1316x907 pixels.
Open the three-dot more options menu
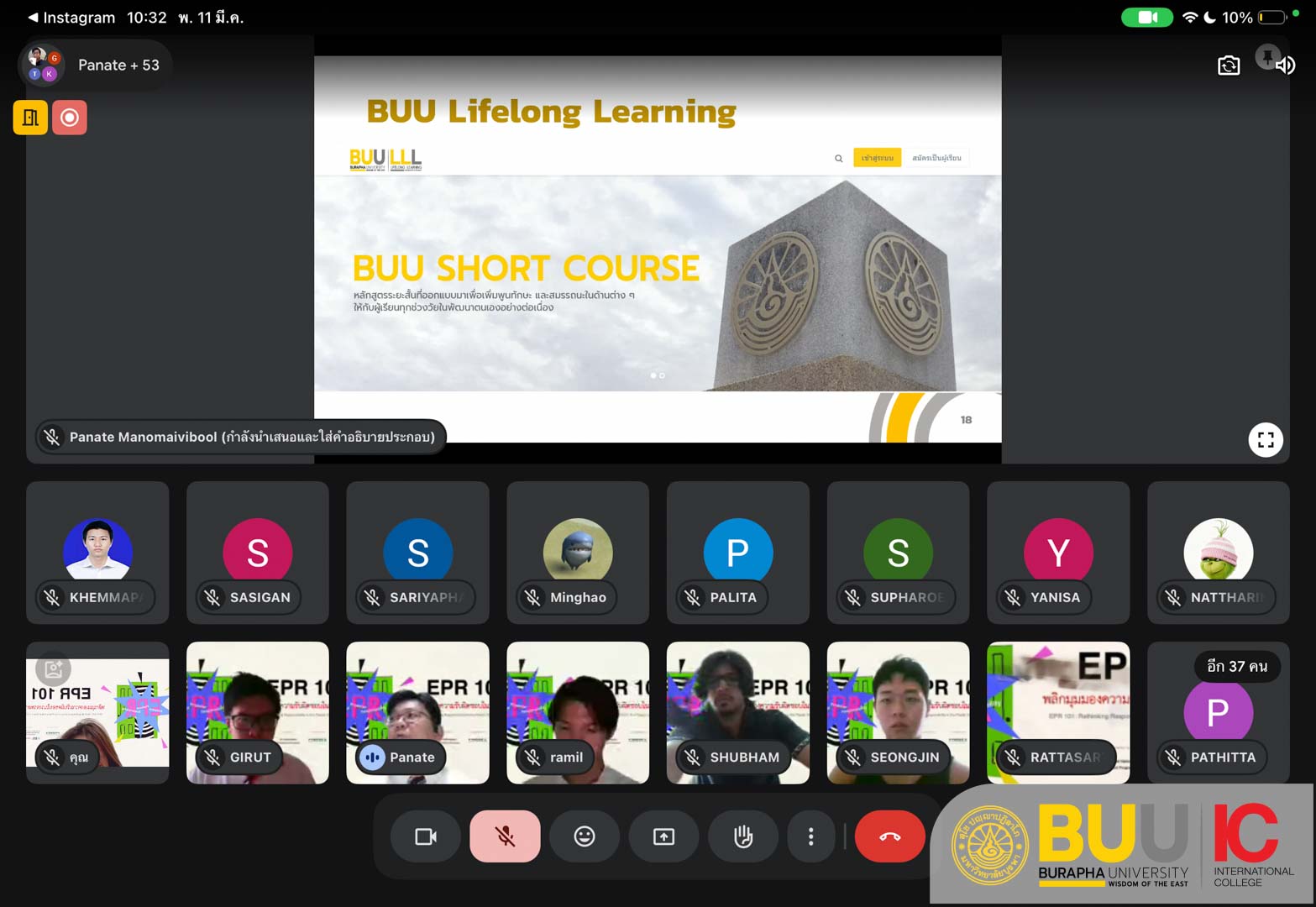pos(810,836)
